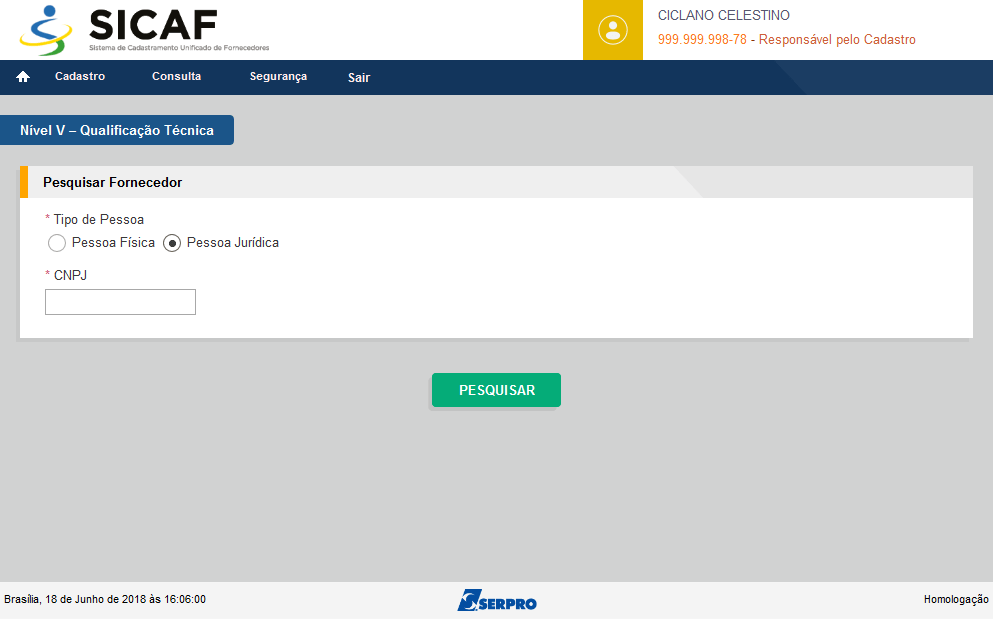993x620 pixels.
Task: Click the PESQUISAR button
Action: point(496,390)
